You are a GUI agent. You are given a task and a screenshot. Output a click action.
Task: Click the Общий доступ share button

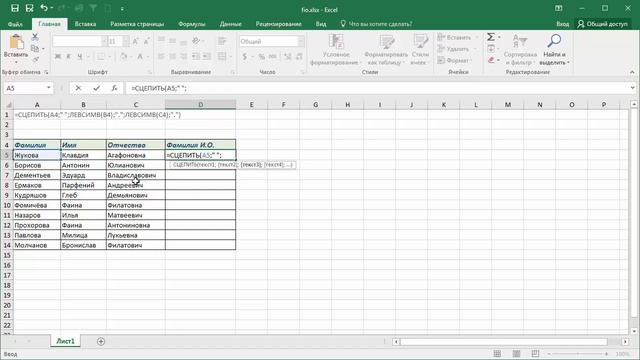(602, 24)
